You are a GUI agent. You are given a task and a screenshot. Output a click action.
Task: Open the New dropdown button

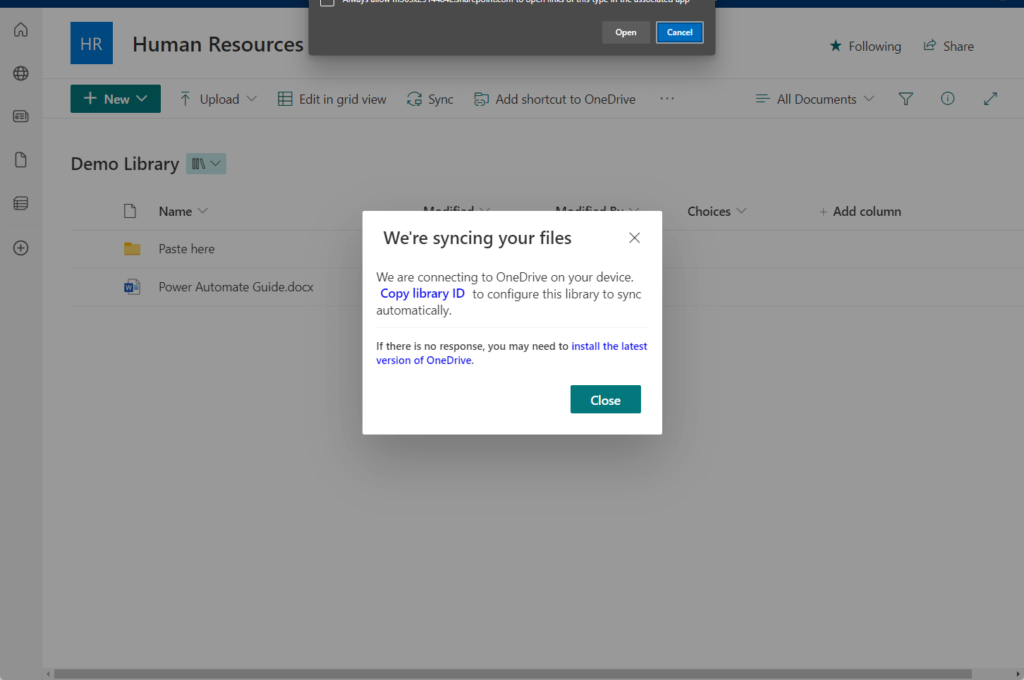click(116, 99)
